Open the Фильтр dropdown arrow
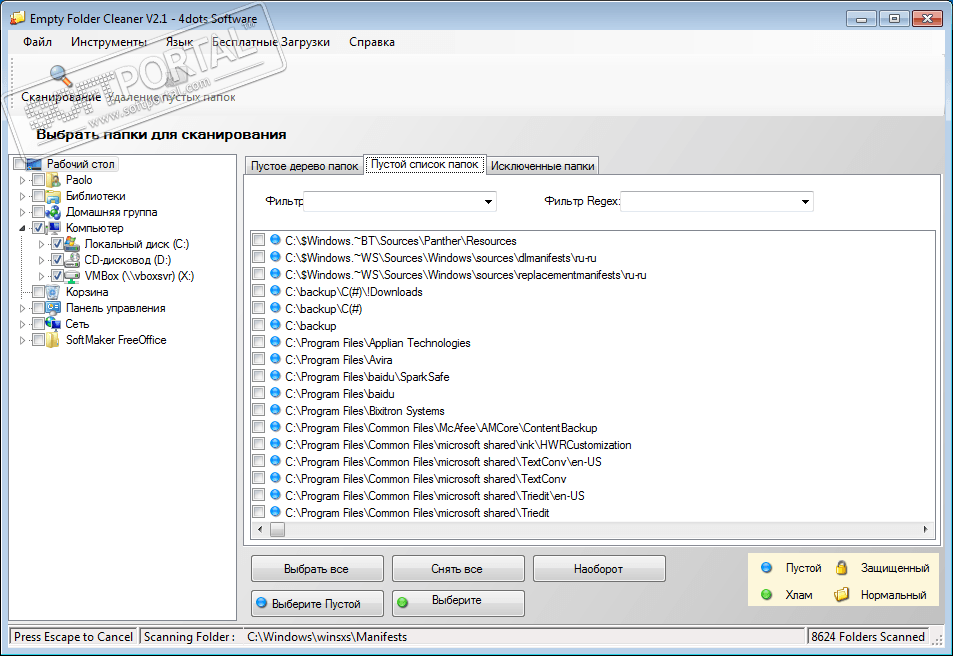 488,201
